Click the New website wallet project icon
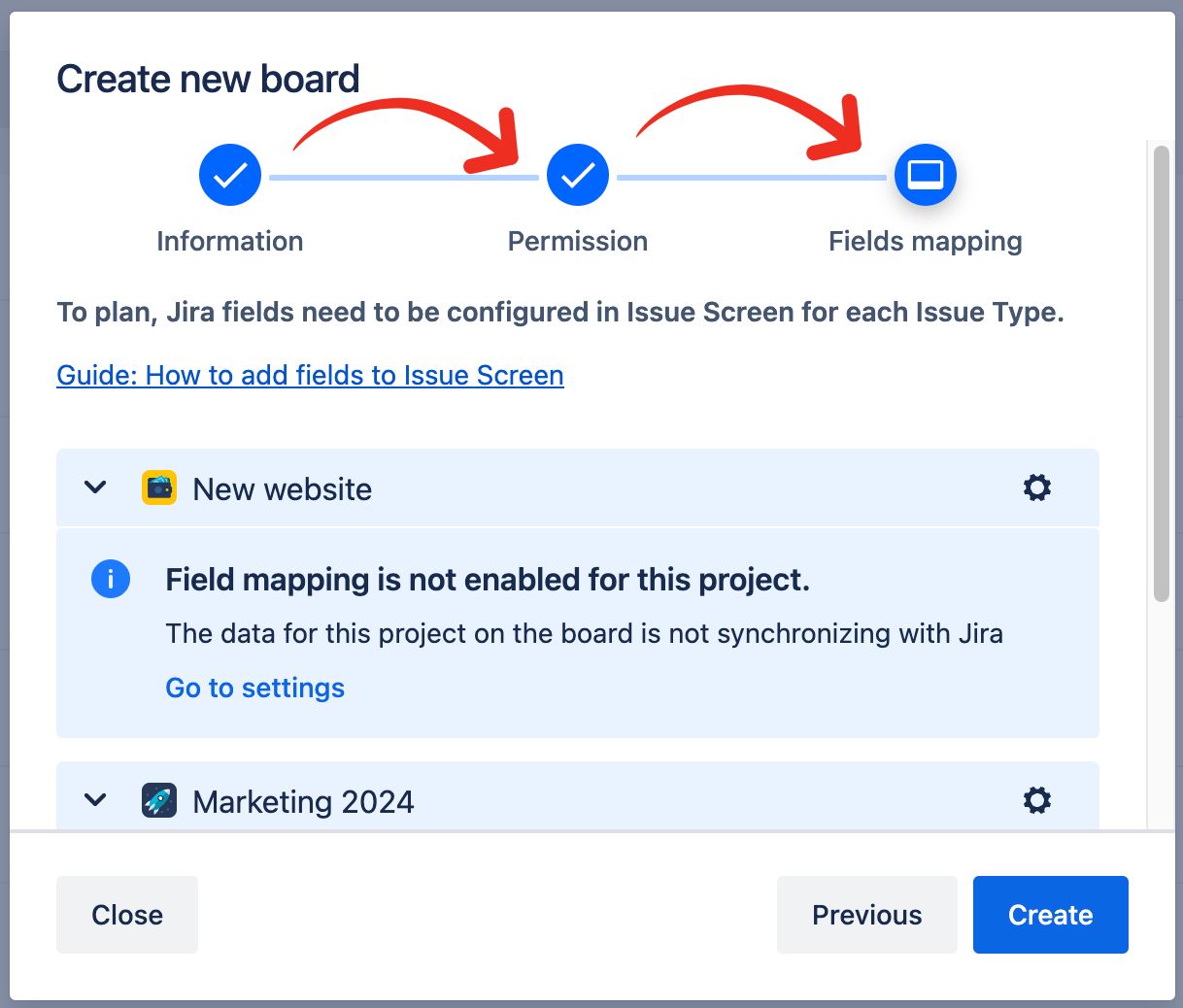Image resolution: width=1183 pixels, height=1008 pixels. click(x=159, y=487)
